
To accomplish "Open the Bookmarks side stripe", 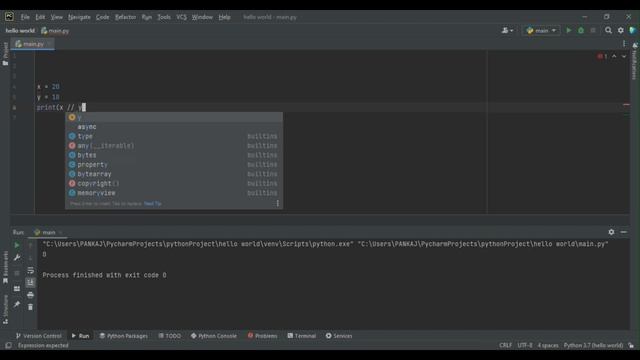I will (x=5, y=267).
